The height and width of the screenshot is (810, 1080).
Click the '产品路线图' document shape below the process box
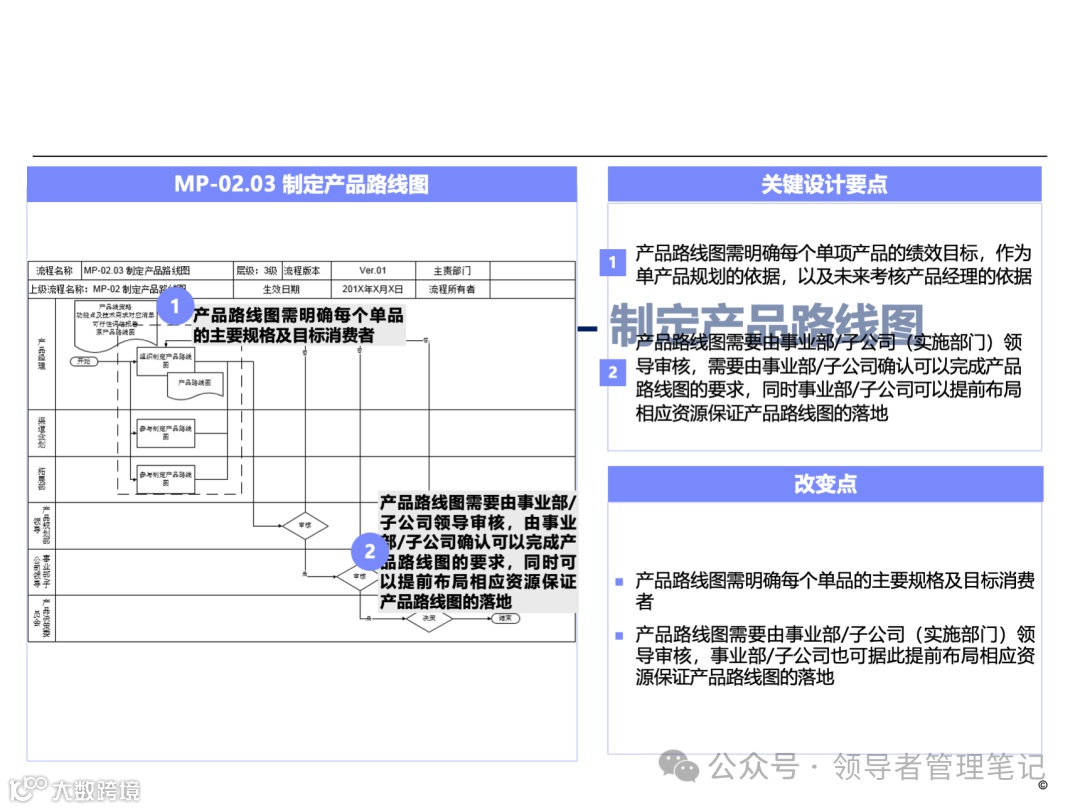pyautogui.click(x=196, y=384)
